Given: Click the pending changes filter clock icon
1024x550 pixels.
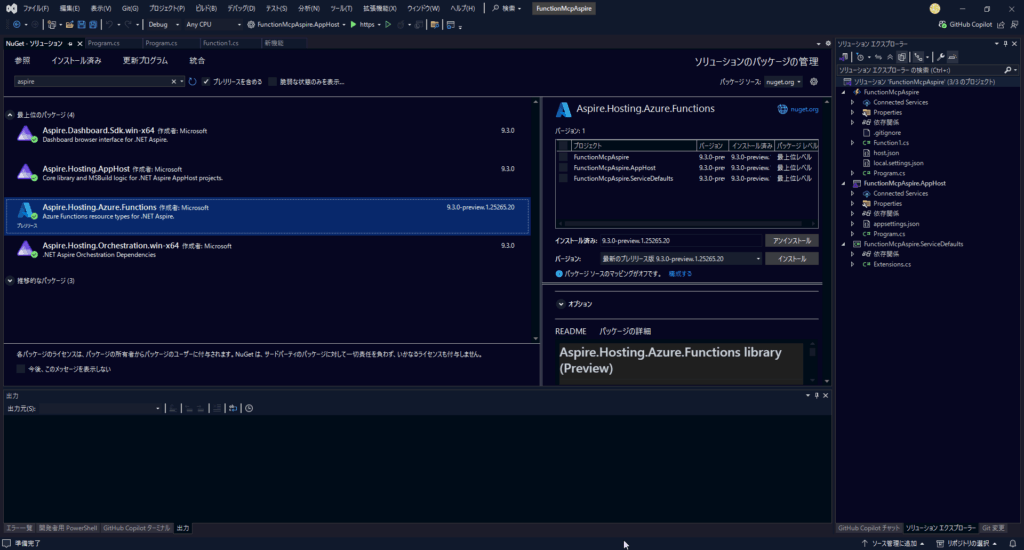Looking at the screenshot, I should 860,57.
